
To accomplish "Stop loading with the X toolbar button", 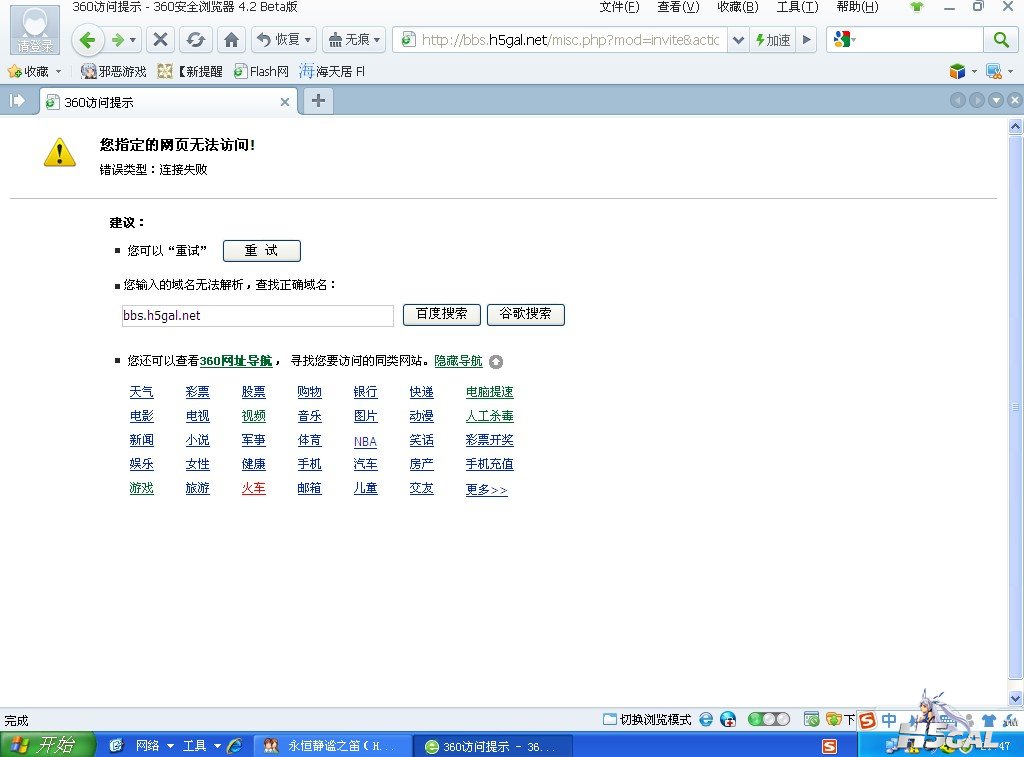I will click(x=160, y=40).
